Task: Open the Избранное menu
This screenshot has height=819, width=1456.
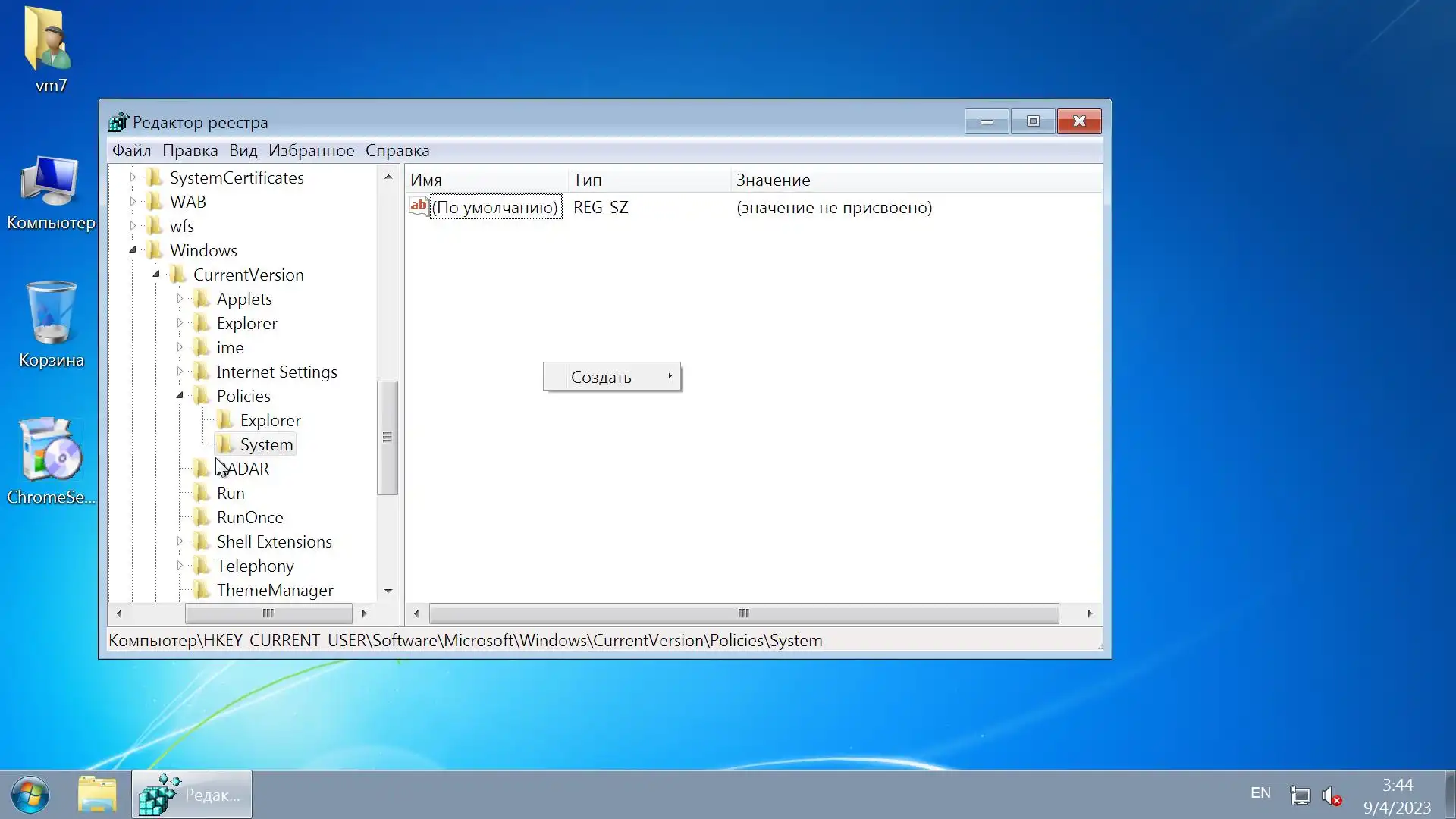Action: click(x=311, y=150)
